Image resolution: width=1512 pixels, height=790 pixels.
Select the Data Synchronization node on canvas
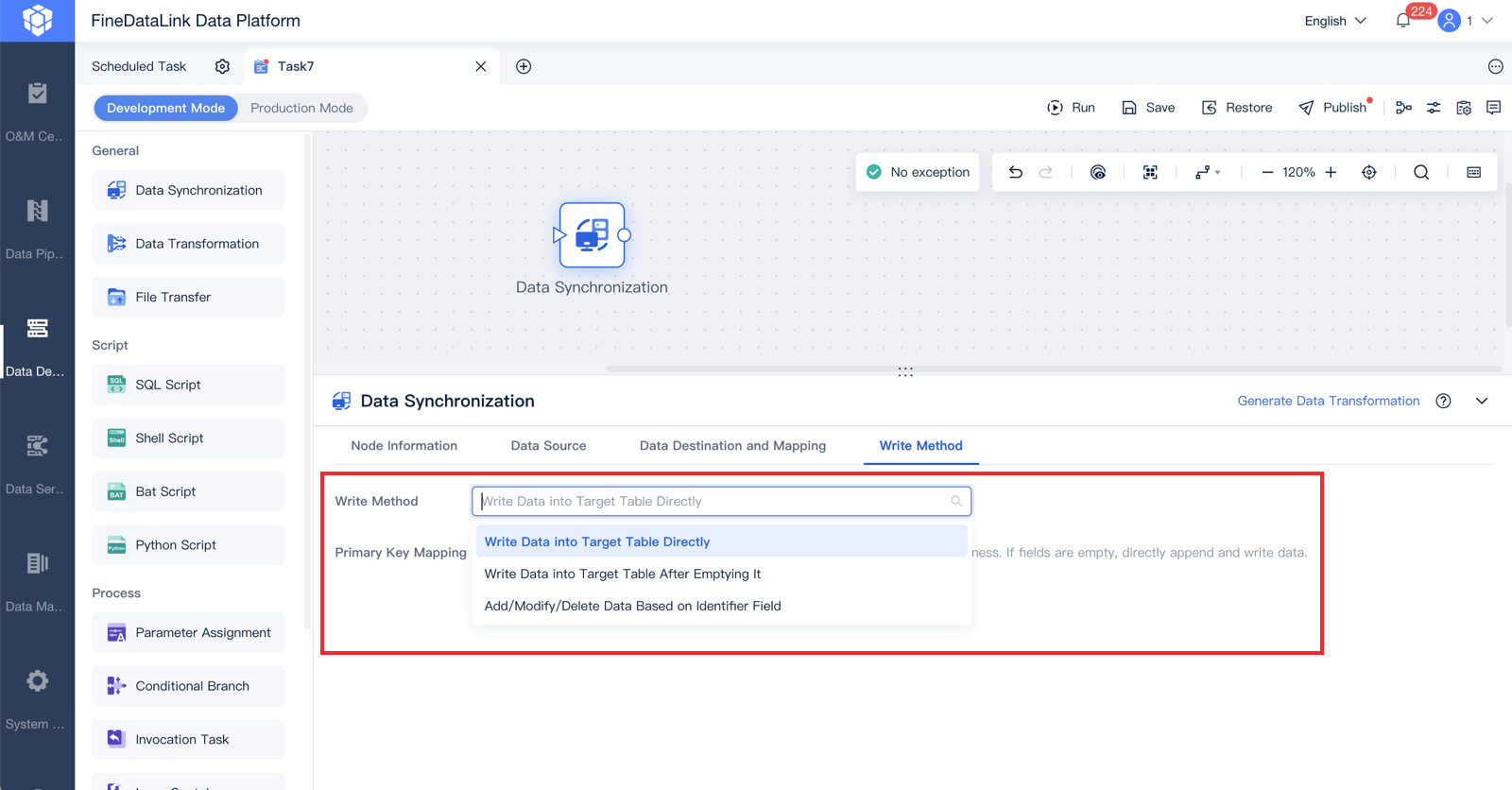592,235
